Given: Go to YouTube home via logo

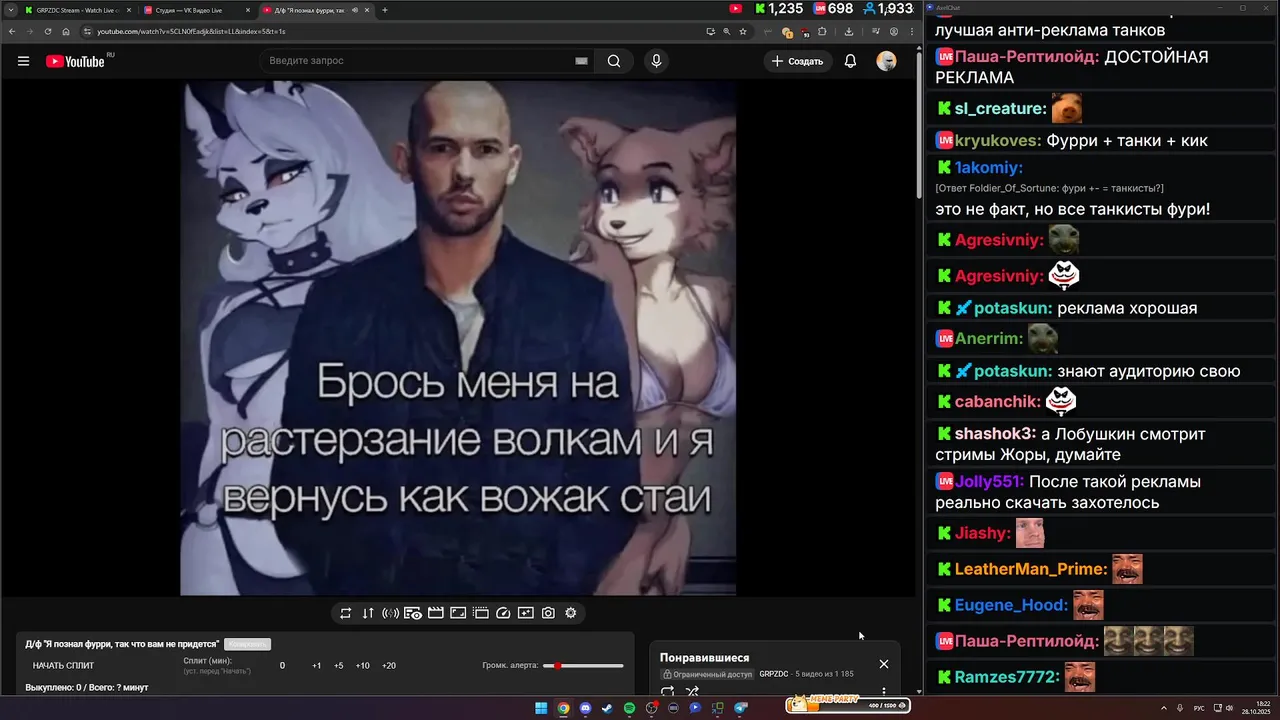Looking at the screenshot, I should [x=75, y=61].
